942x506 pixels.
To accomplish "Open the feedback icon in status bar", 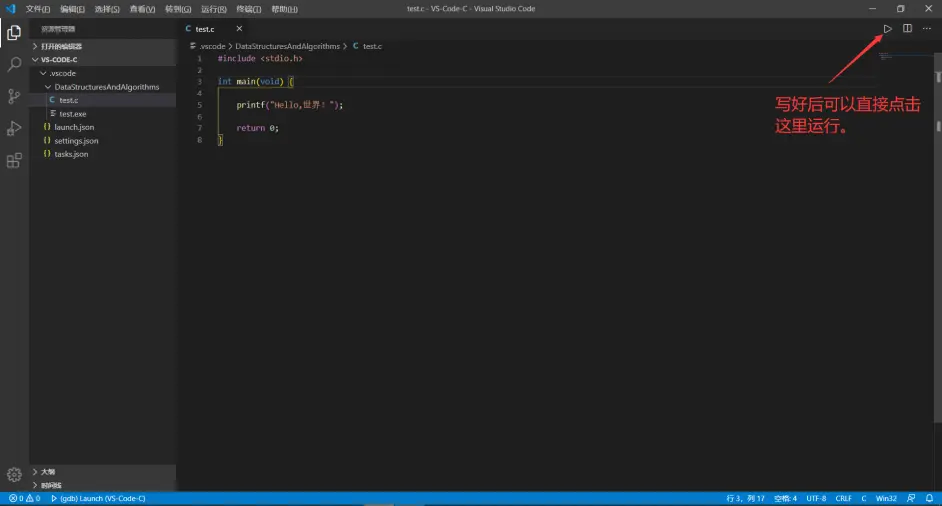I will pyautogui.click(x=910, y=498).
